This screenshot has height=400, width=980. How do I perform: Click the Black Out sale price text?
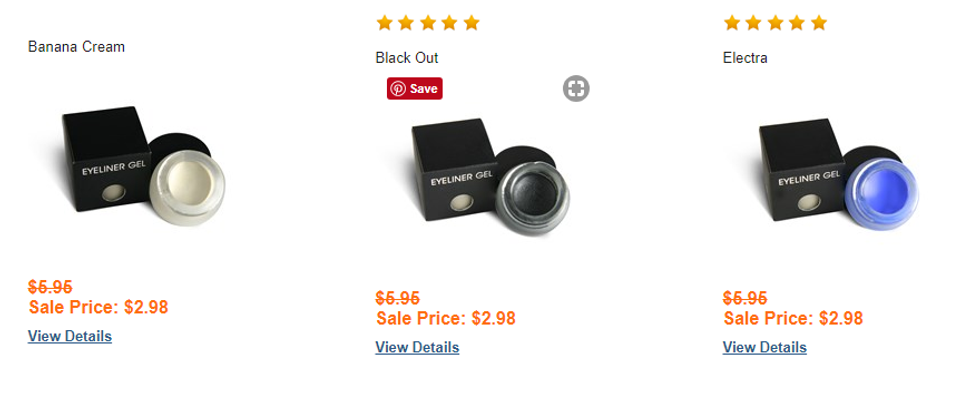click(x=446, y=318)
